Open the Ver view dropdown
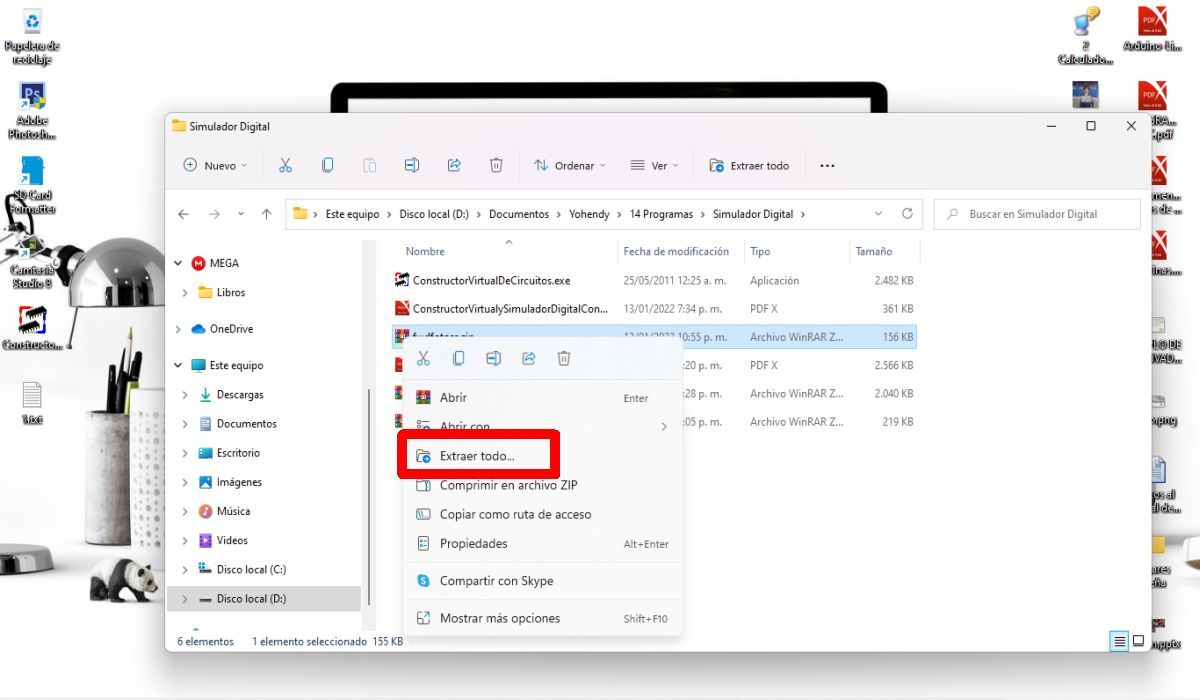Screen dimensions: 1200x700 pyautogui.click(x=654, y=166)
